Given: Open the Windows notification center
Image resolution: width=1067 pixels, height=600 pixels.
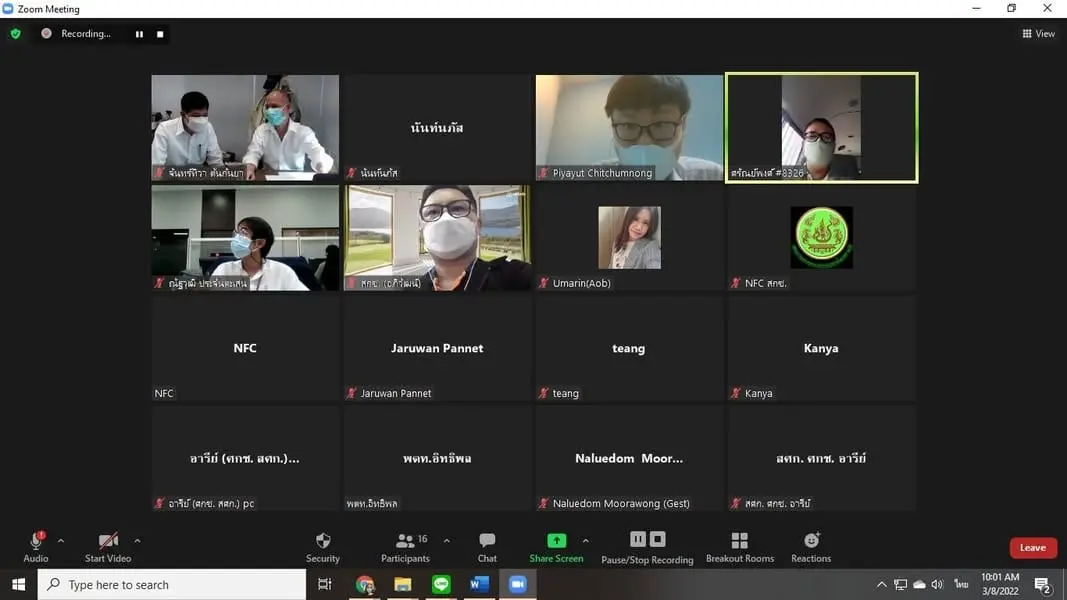Looking at the screenshot, I should click(x=1042, y=584).
